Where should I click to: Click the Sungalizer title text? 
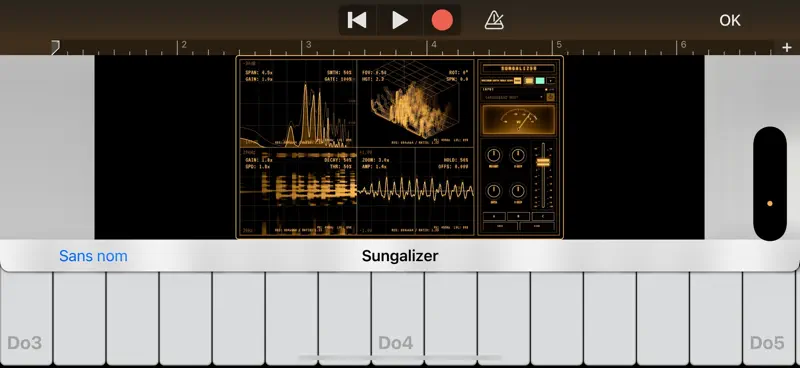pyautogui.click(x=400, y=256)
